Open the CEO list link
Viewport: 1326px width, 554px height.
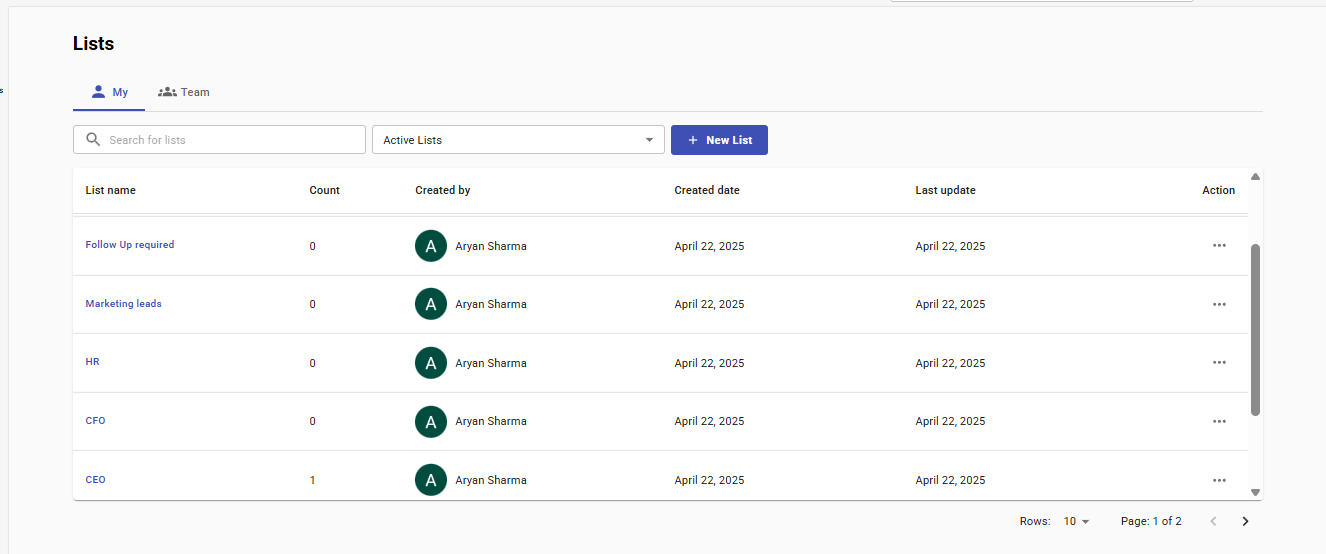pyautogui.click(x=95, y=480)
